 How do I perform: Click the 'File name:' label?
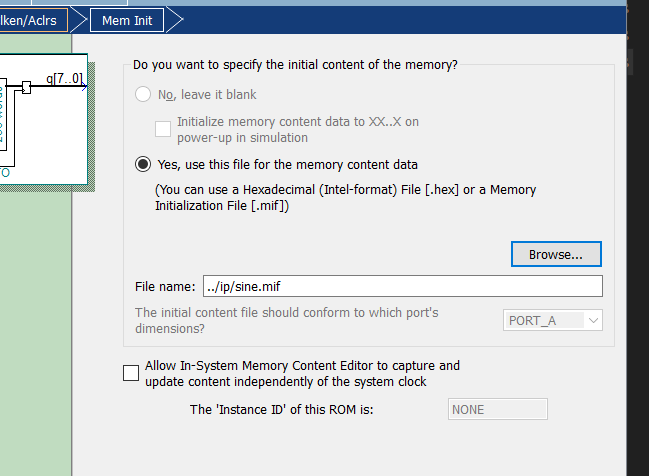click(x=165, y=287)
